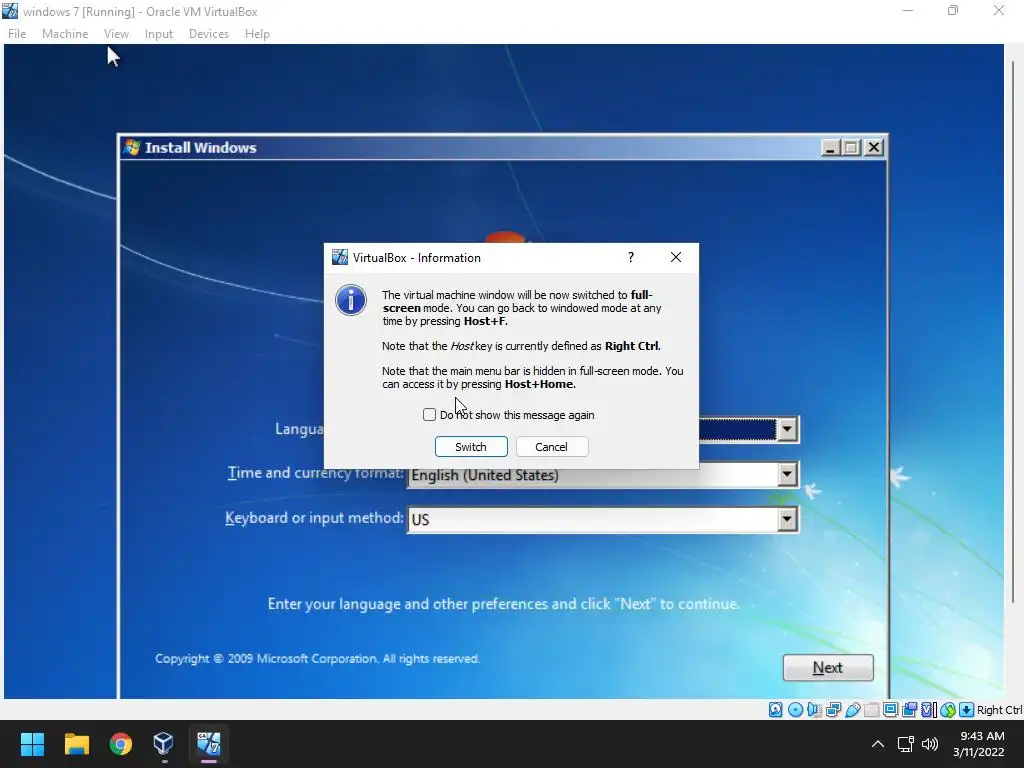Click the mouse integration status icon

coord(948,710)
